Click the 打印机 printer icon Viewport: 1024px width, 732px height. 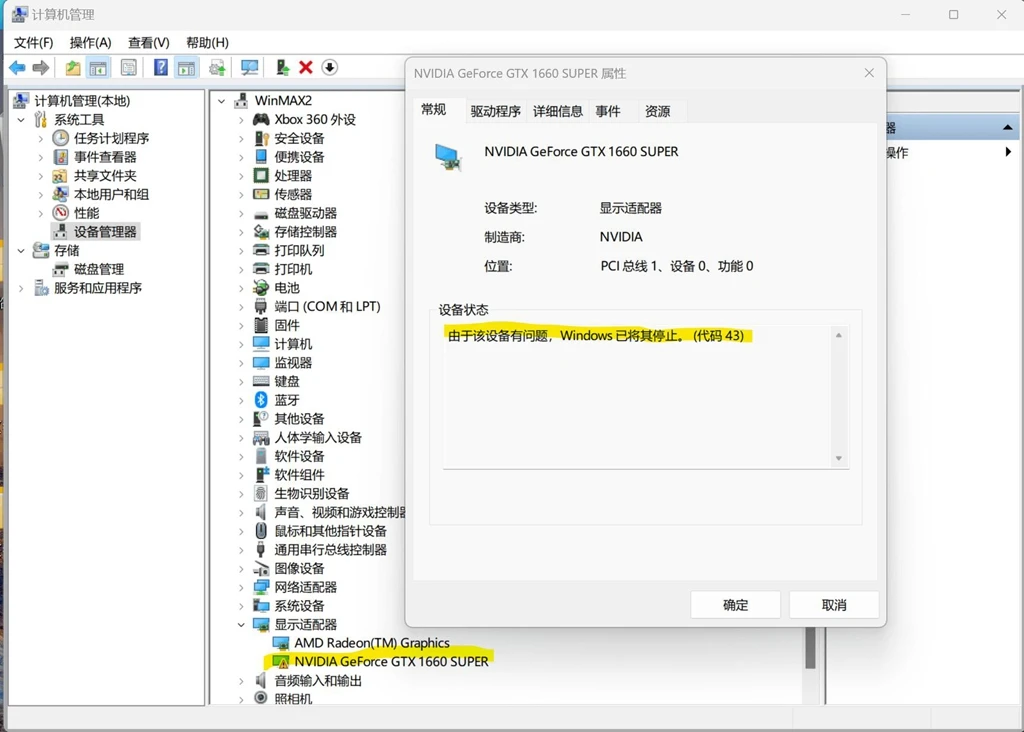point(261,269)
